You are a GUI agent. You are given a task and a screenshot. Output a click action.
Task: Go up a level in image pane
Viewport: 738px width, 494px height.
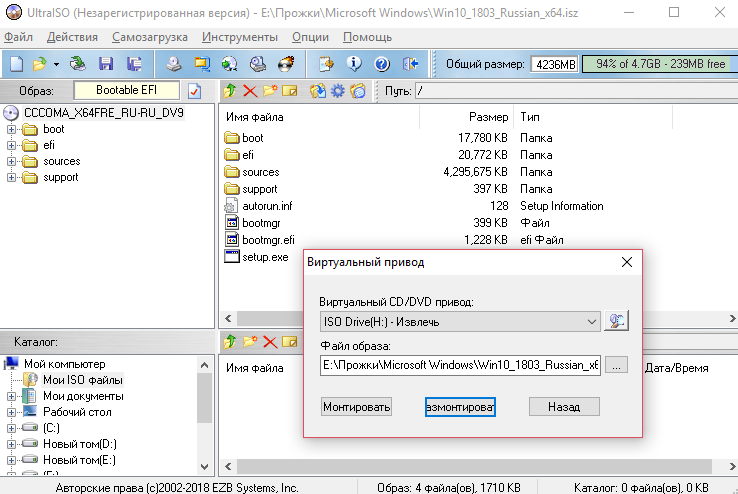[x=230, y=91]
